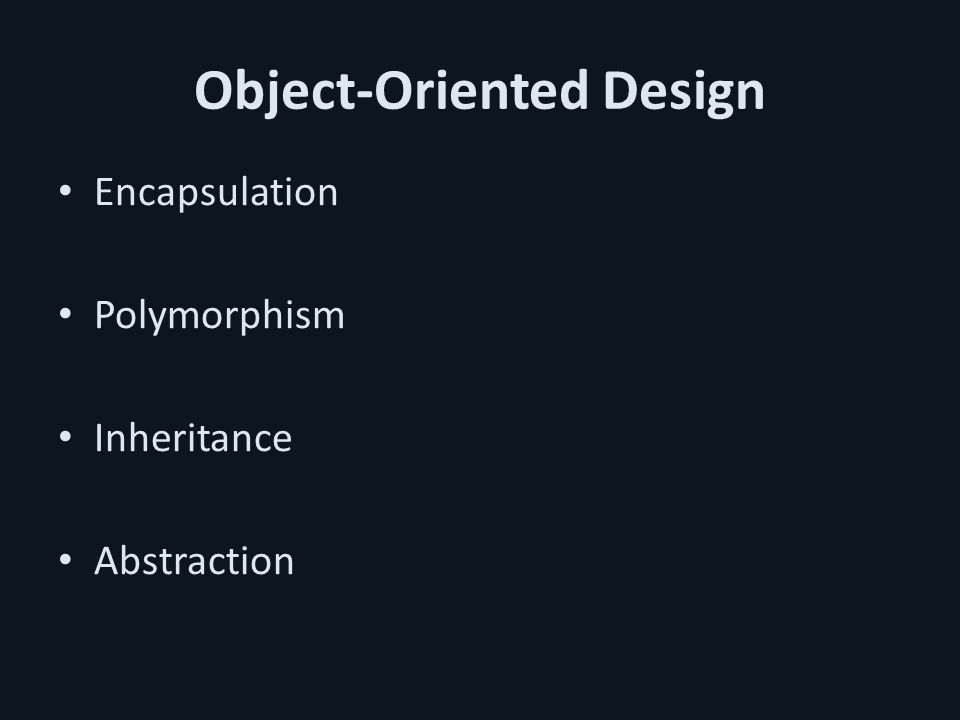Select the Polymorphism bullet text
Screen dimensions: 960x720
click(x=219, y=317)
